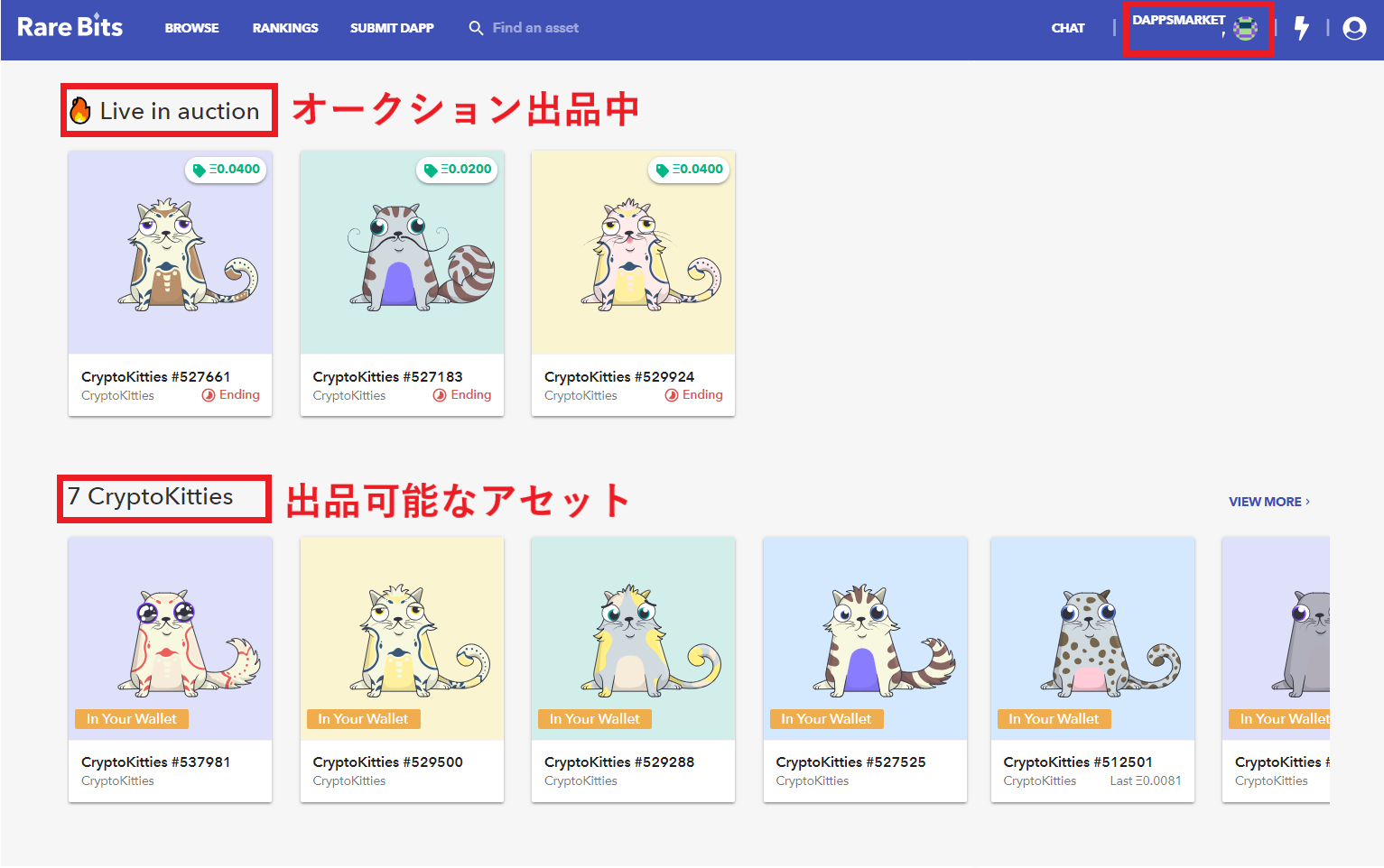Open CHAT from the top bar
This screenshot has width=1384, height=868.
(x=1068, y=28)
